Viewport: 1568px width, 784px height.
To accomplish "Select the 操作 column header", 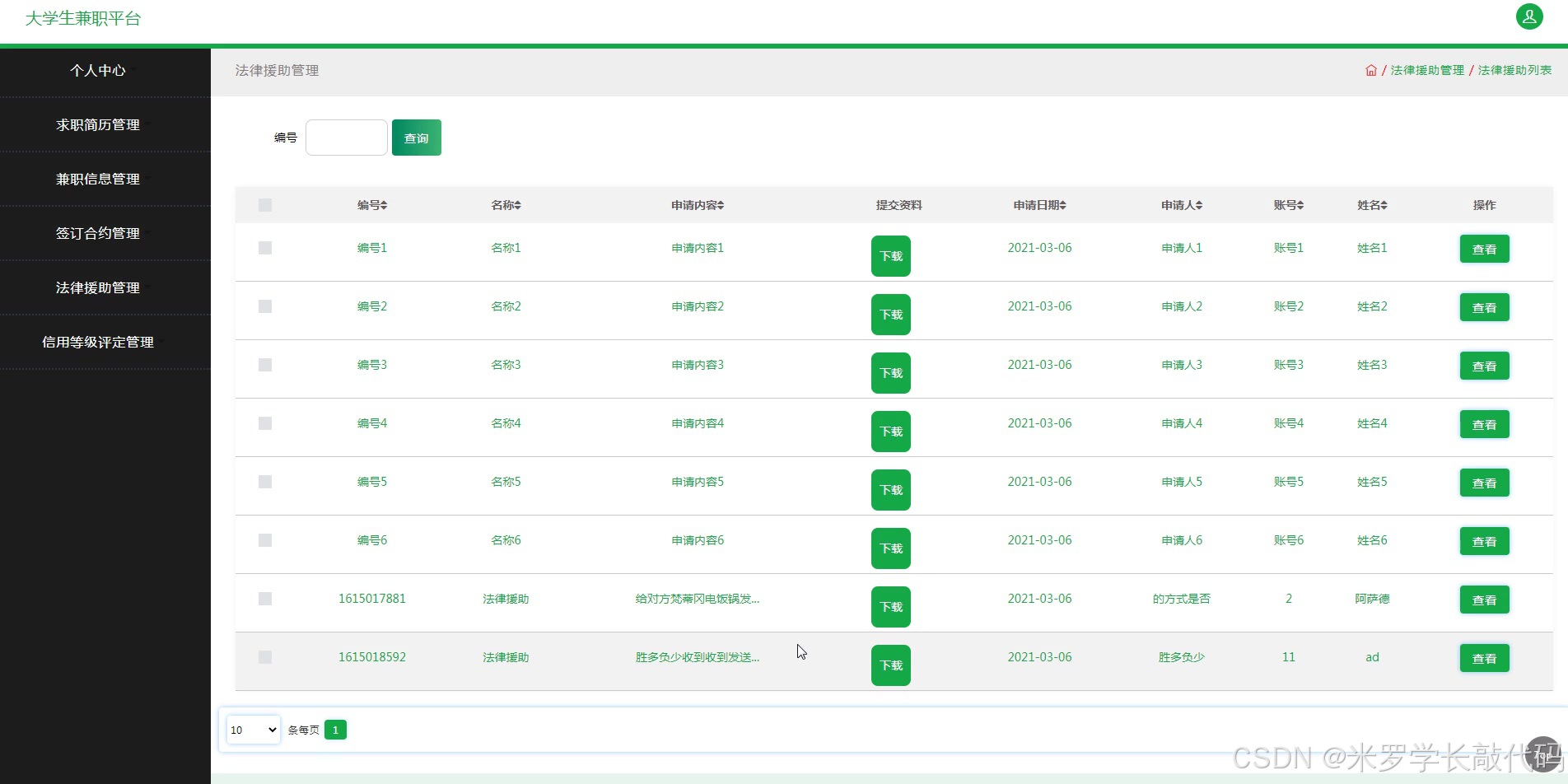I will (x=1485, y=205).
